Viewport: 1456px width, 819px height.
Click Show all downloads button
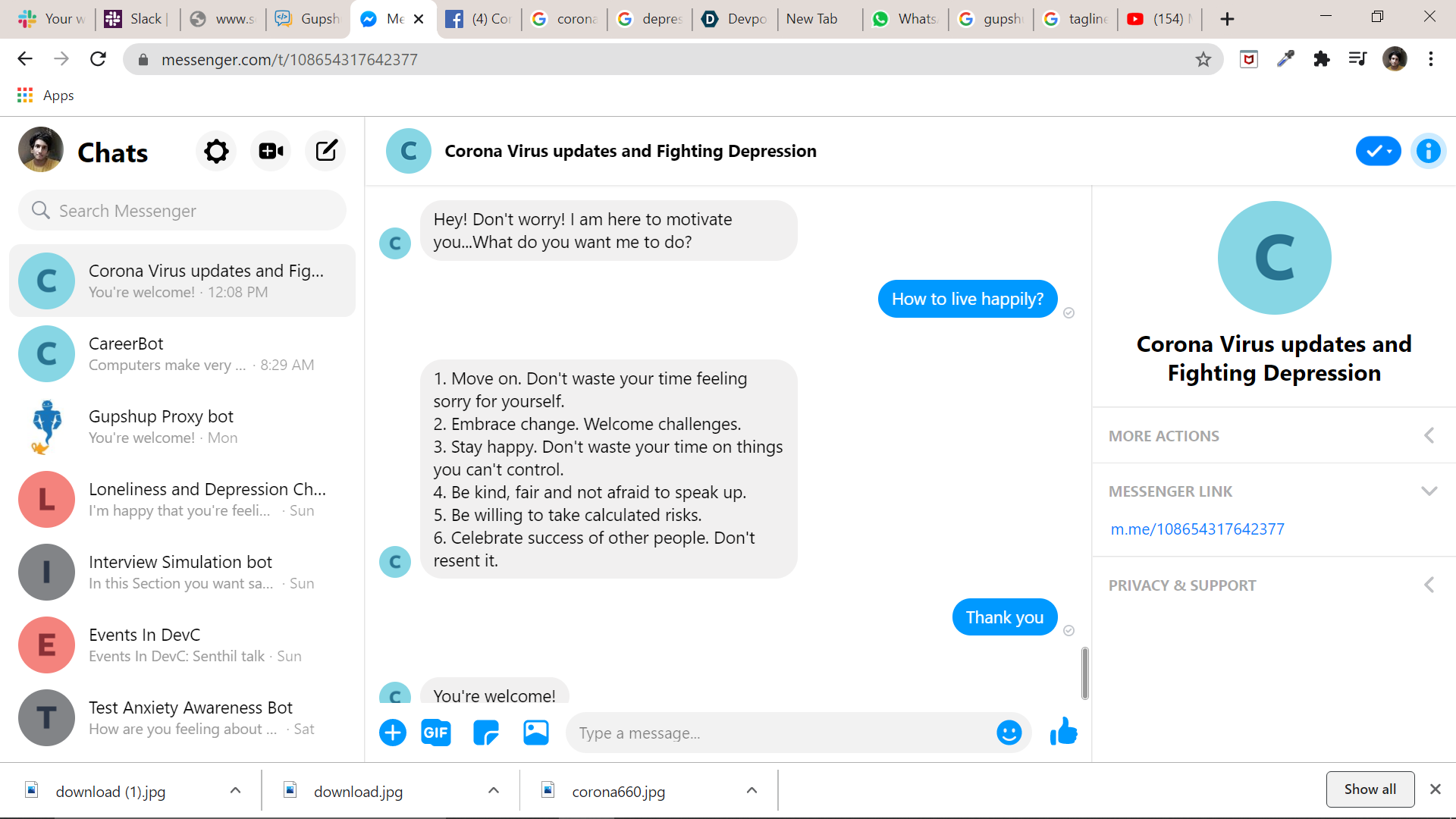point(1370,789)
